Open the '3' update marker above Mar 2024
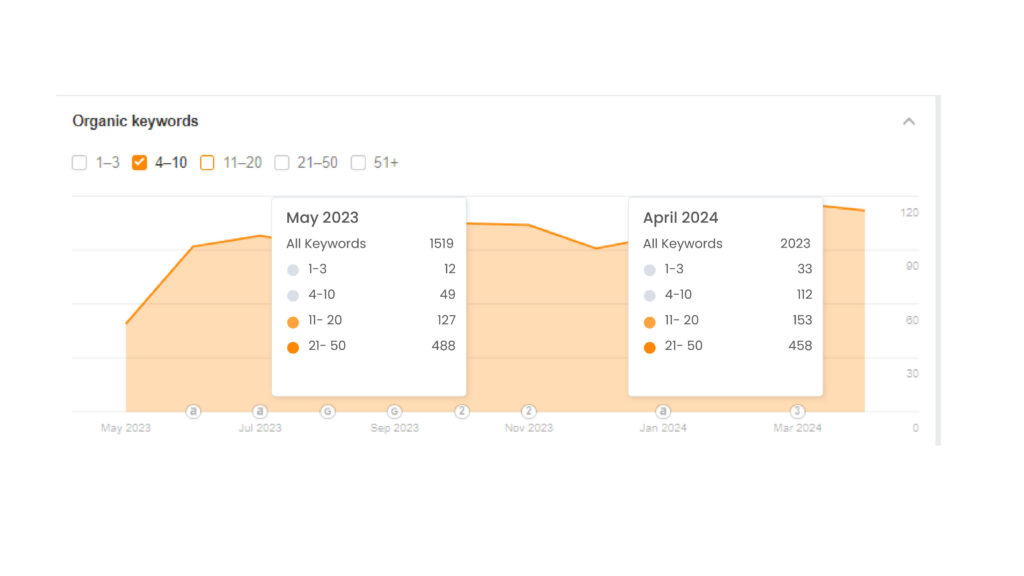 797,411
